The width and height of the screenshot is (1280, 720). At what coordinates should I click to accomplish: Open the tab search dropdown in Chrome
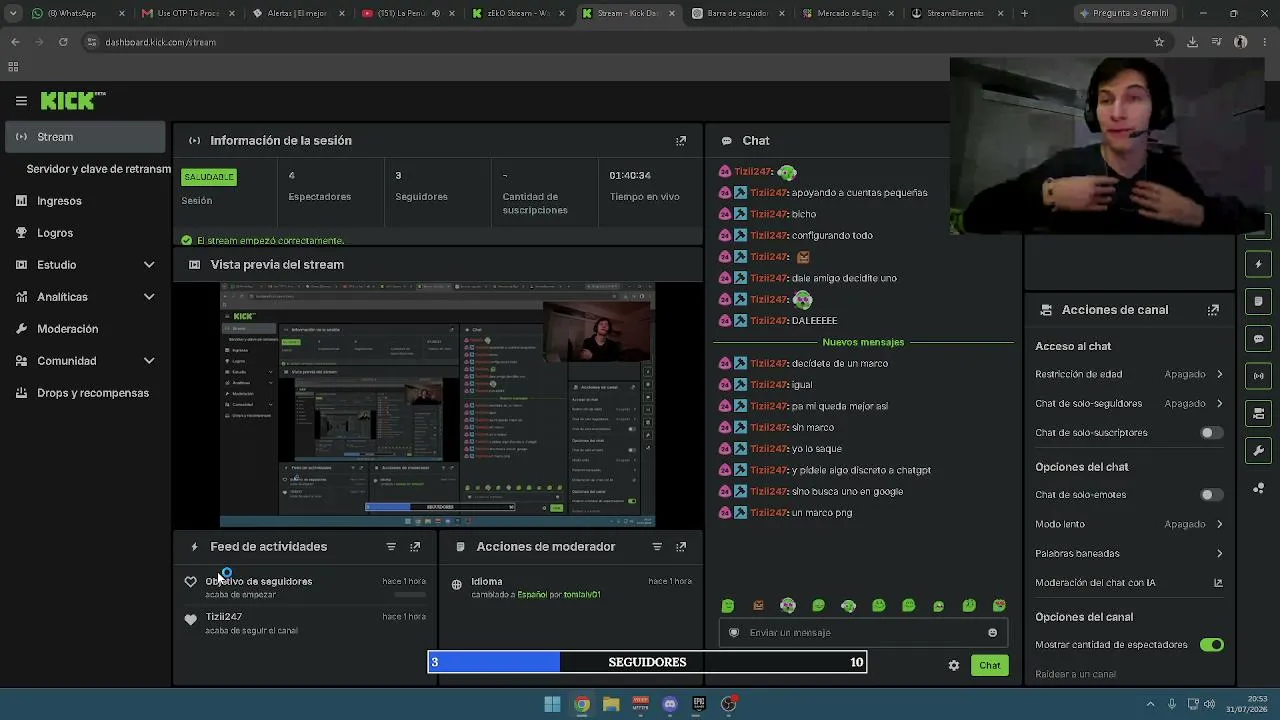pyautogui.click(x=13, y=13)
